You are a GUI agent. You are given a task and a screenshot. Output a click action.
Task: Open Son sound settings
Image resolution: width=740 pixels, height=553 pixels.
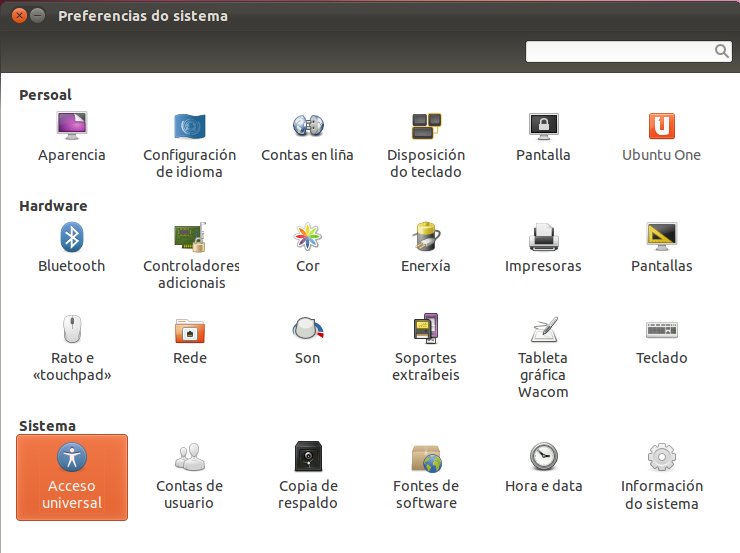point(308,340)
